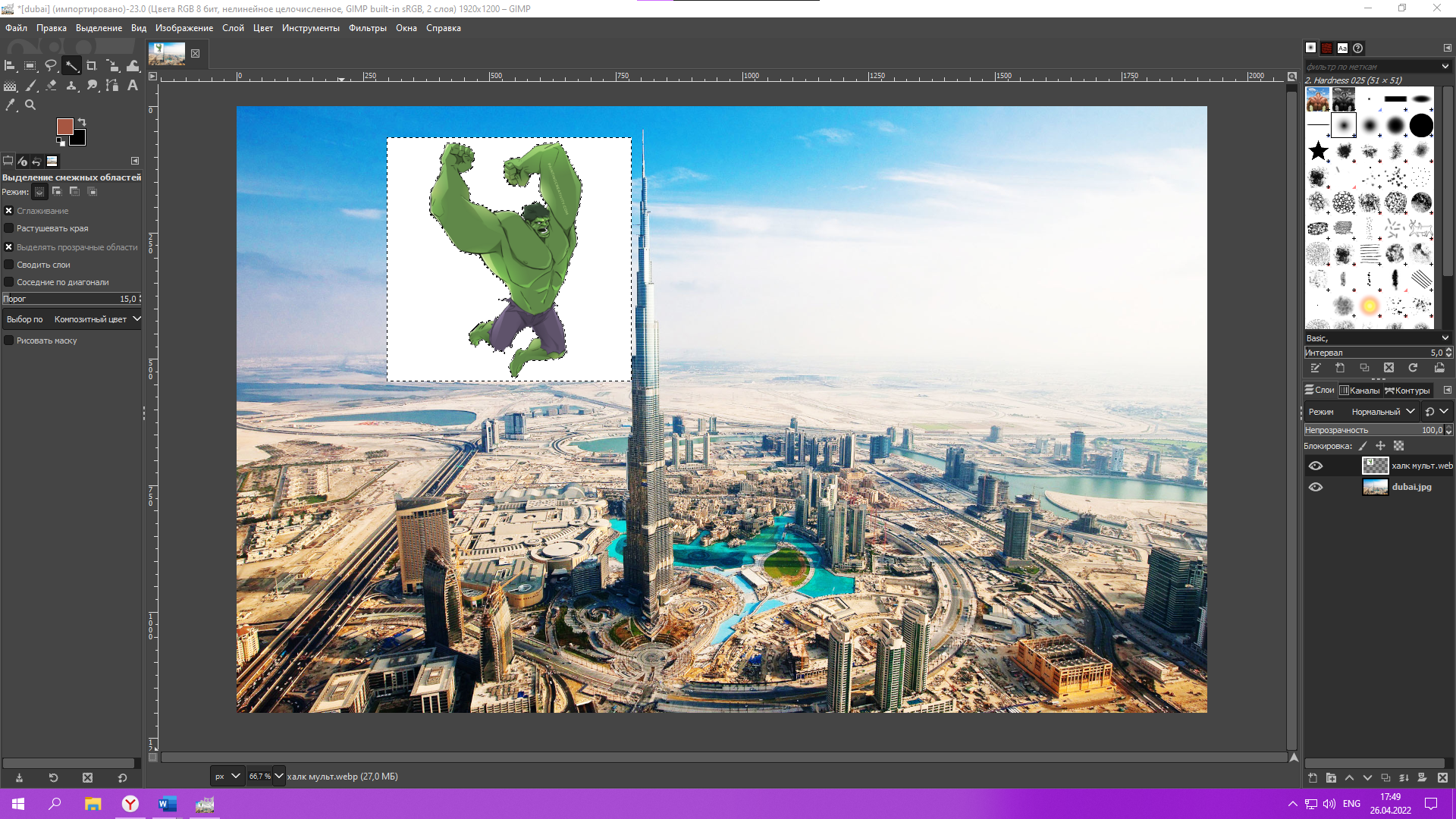Toggle Выделять прозрачные области checkbox
The height and width of the screenshot is (819, 1456).
[x=9, y=247]
